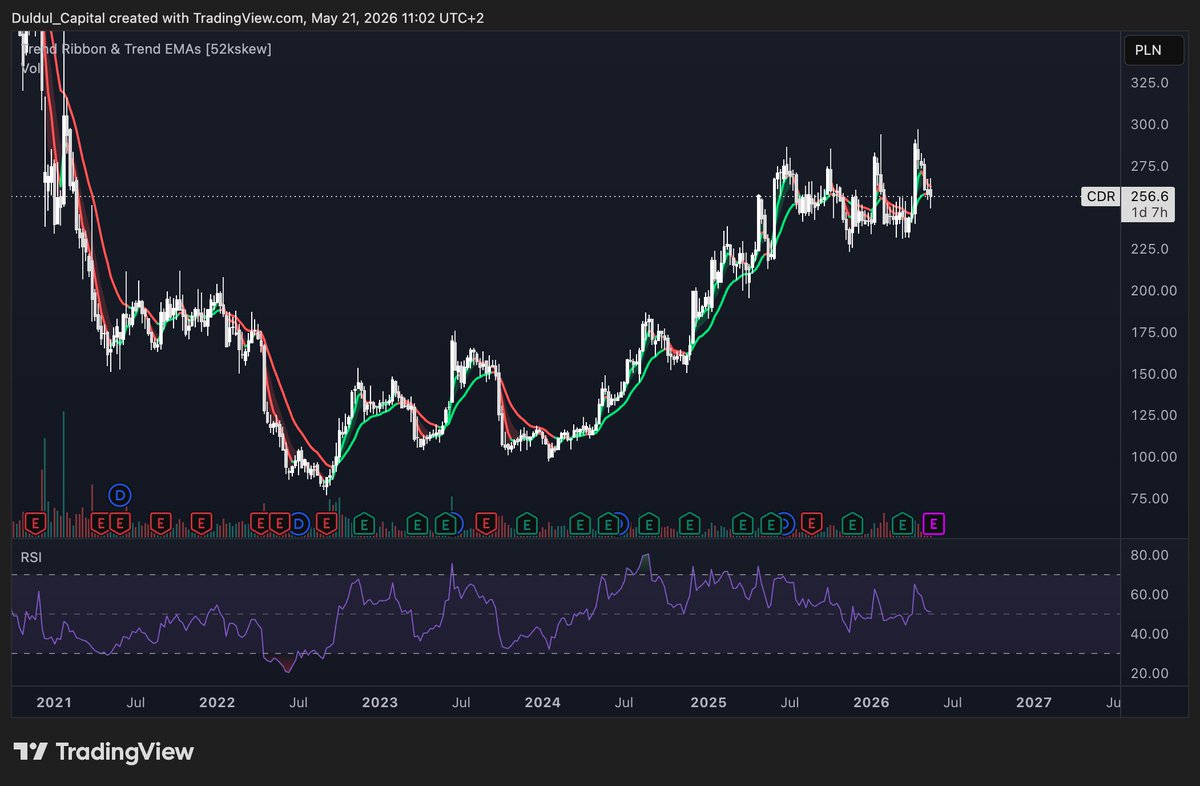1200x786 pixels.
Task: Click the magenta upcoming earnings E marker
Action: [934, 523]
